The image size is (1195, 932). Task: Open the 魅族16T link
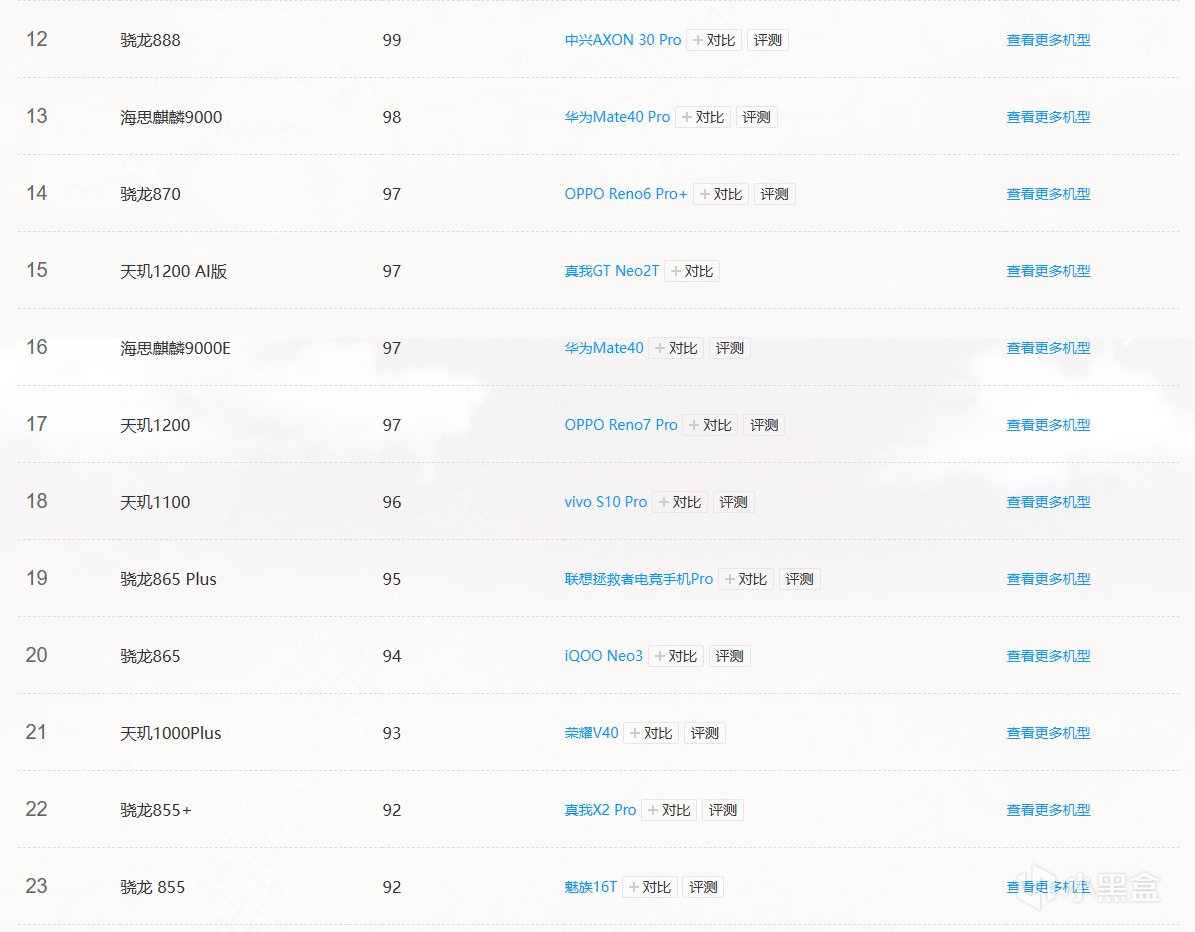(x=591, y=887)
